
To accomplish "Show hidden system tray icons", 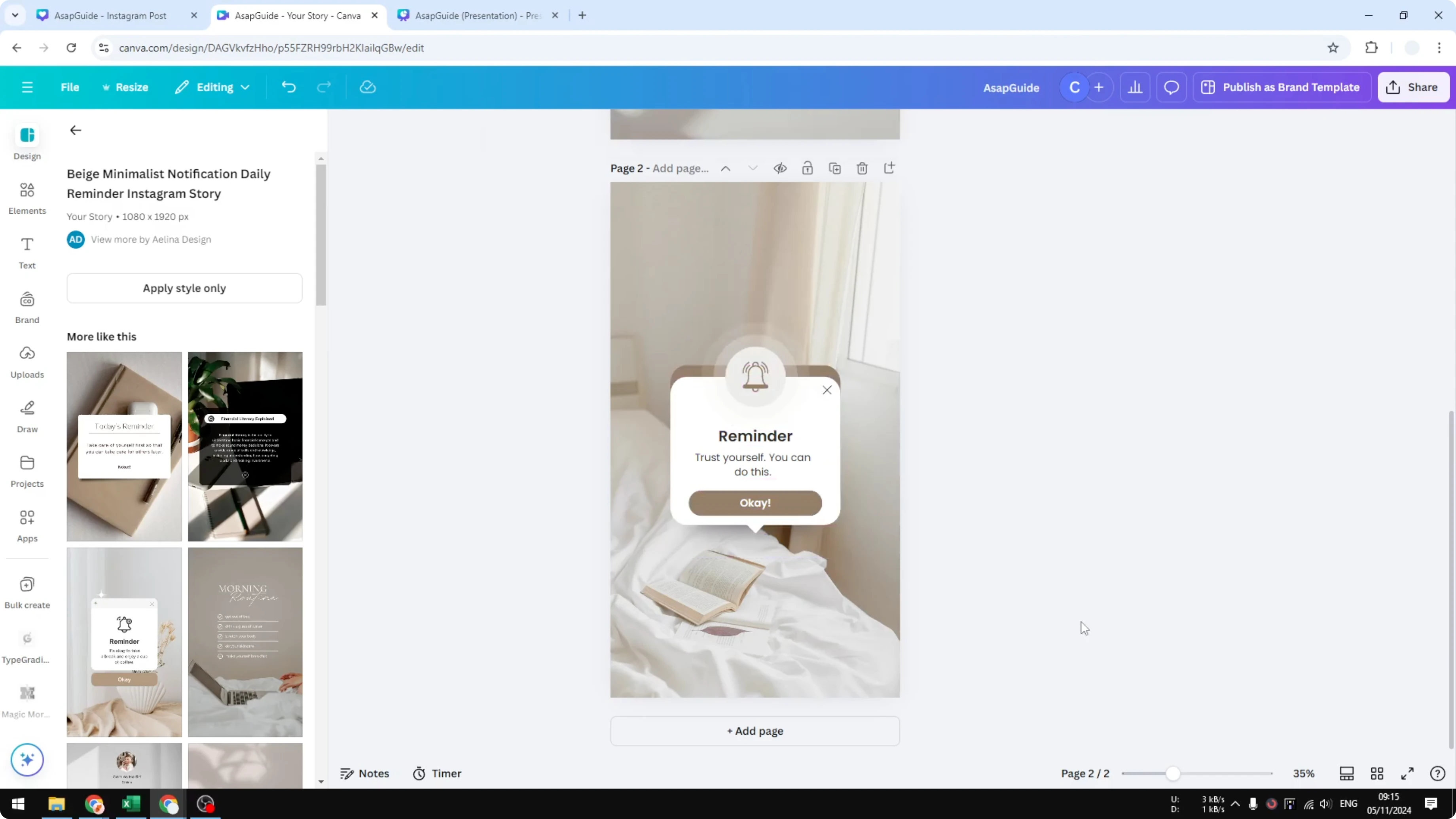I will point(1236,804).
